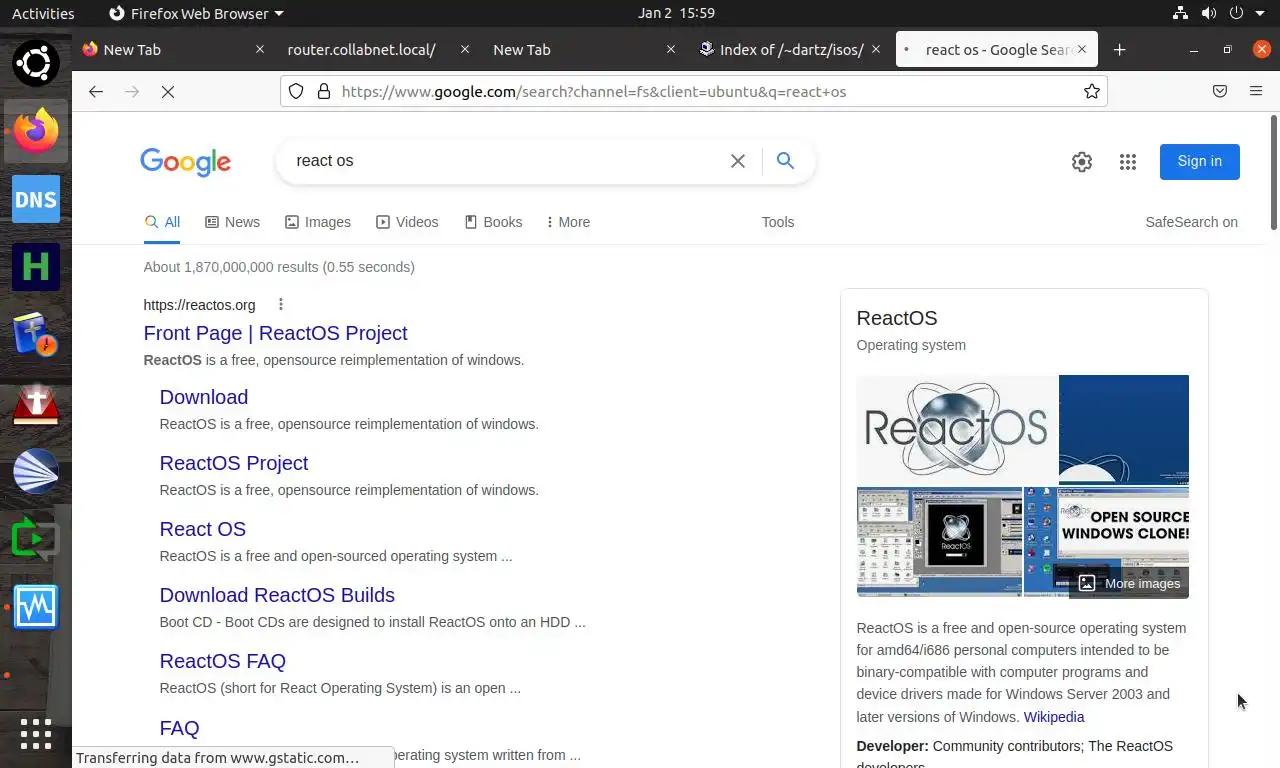The image size is (1280, 768).
Task: Open the ReactOS Project sitelink
Action: point(234,463)
